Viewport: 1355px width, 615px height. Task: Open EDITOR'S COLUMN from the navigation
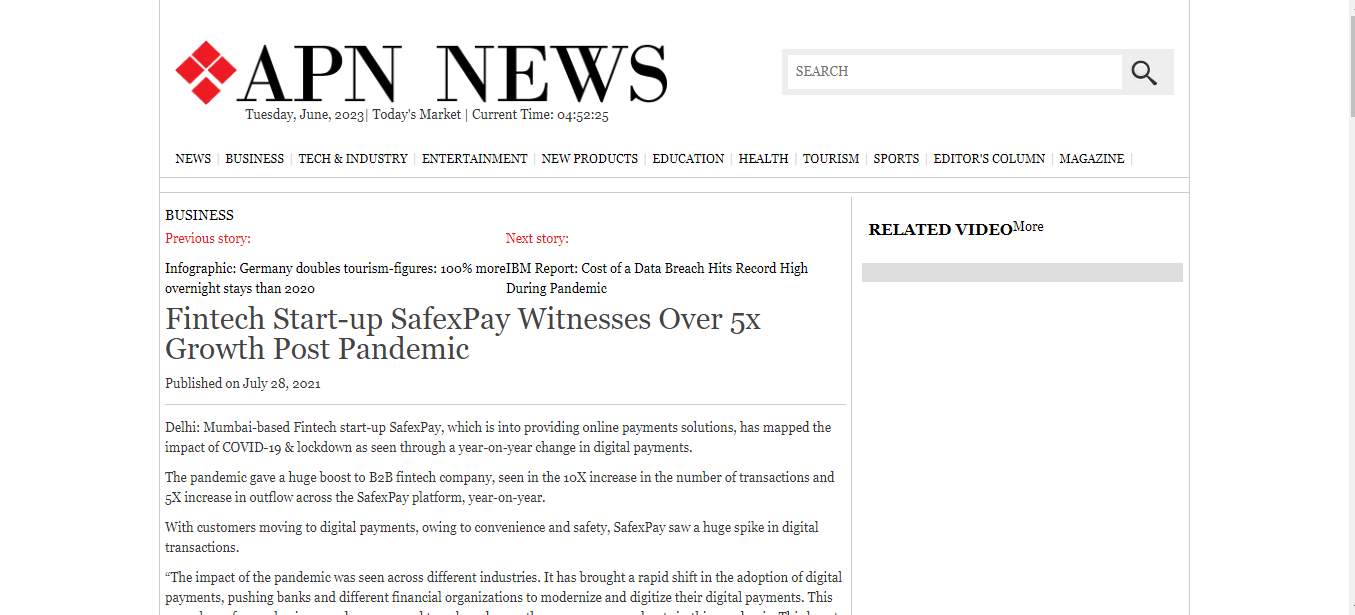[x=989, y=158]
